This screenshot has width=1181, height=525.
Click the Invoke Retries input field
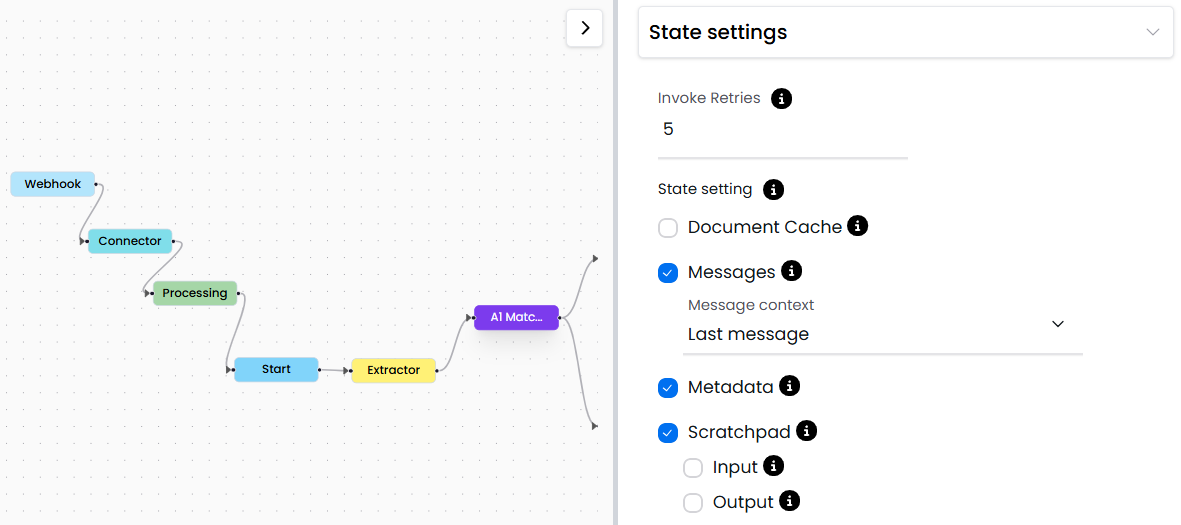click(x=782, y=130)
